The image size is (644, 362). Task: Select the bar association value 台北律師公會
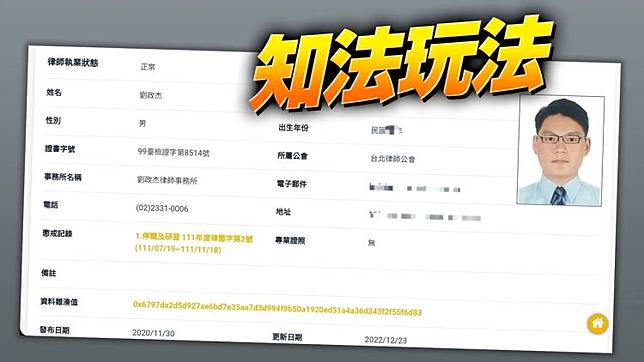click(x=393, y=159)
